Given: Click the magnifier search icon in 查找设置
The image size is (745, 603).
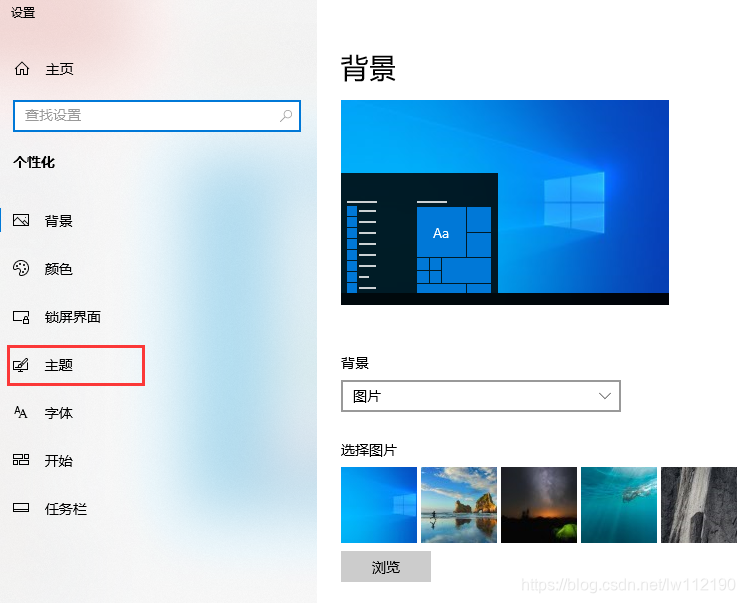Looking at the screenshot, I should (x=286, y=115).
